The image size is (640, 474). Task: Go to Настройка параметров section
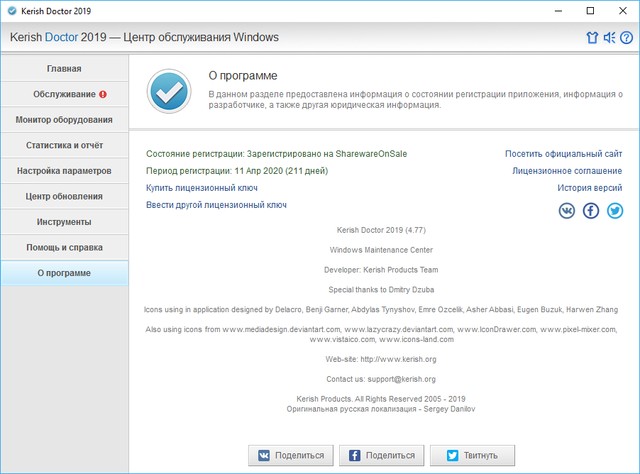pos(64,171)
